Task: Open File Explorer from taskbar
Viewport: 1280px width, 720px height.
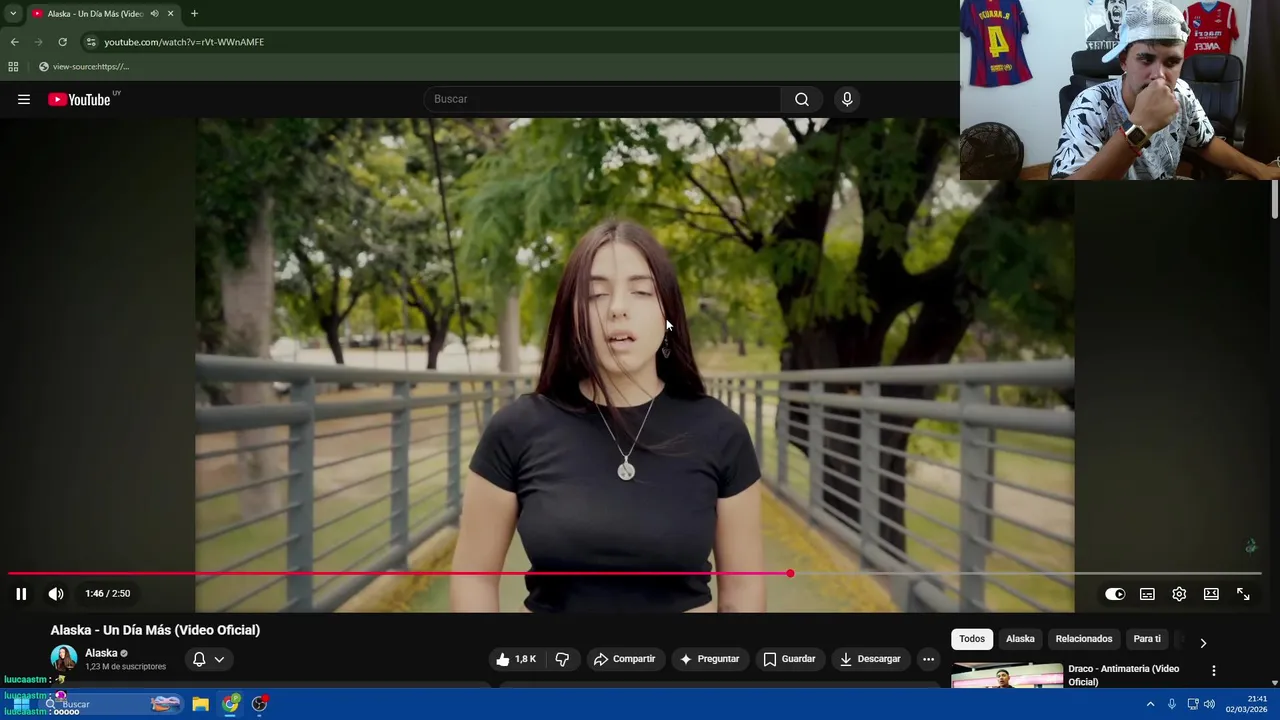Action: pyautogui.click(x=200, y=704)
